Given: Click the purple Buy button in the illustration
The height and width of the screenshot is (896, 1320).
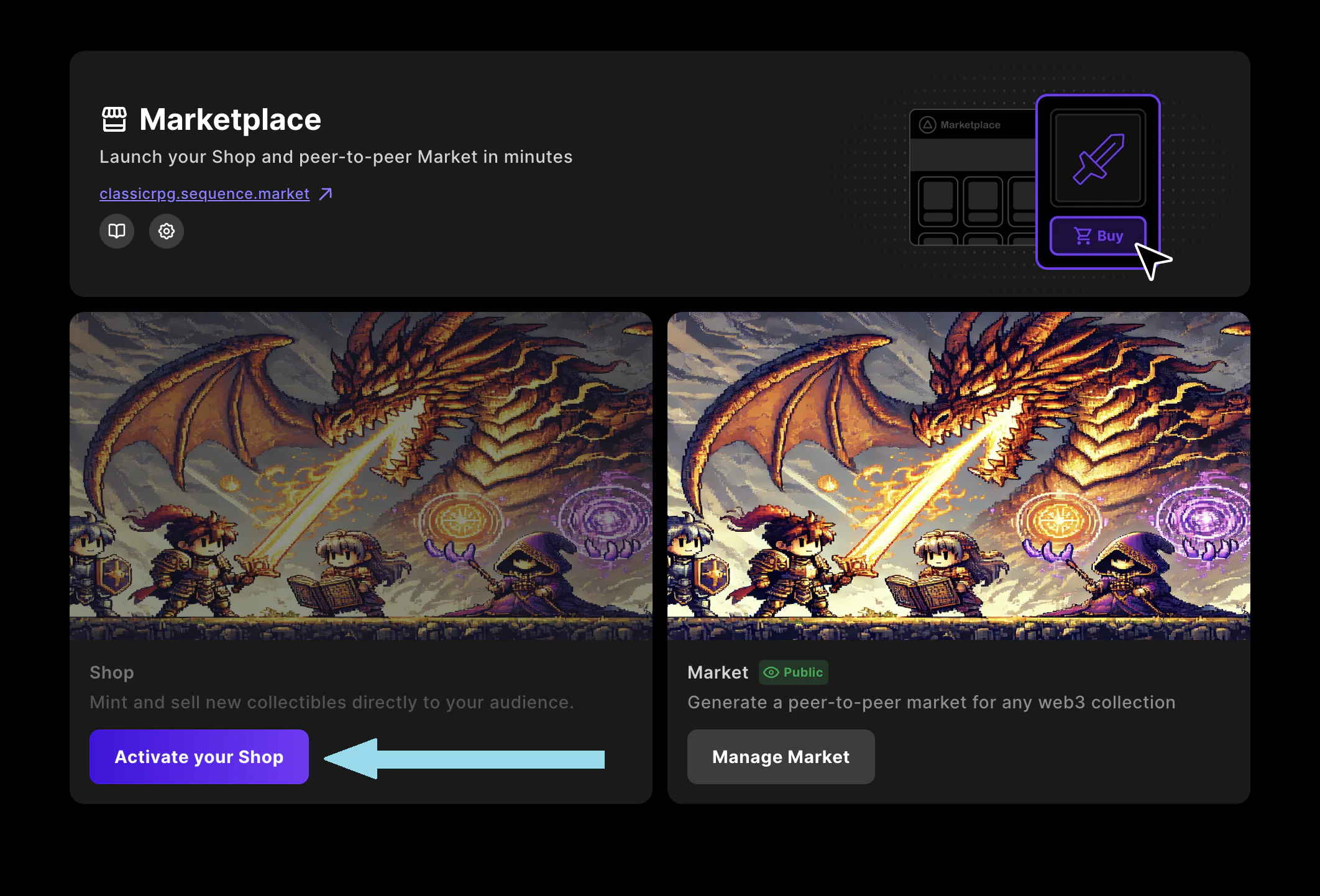Looking at the screenshot, I should click(x=1098, y=236).
